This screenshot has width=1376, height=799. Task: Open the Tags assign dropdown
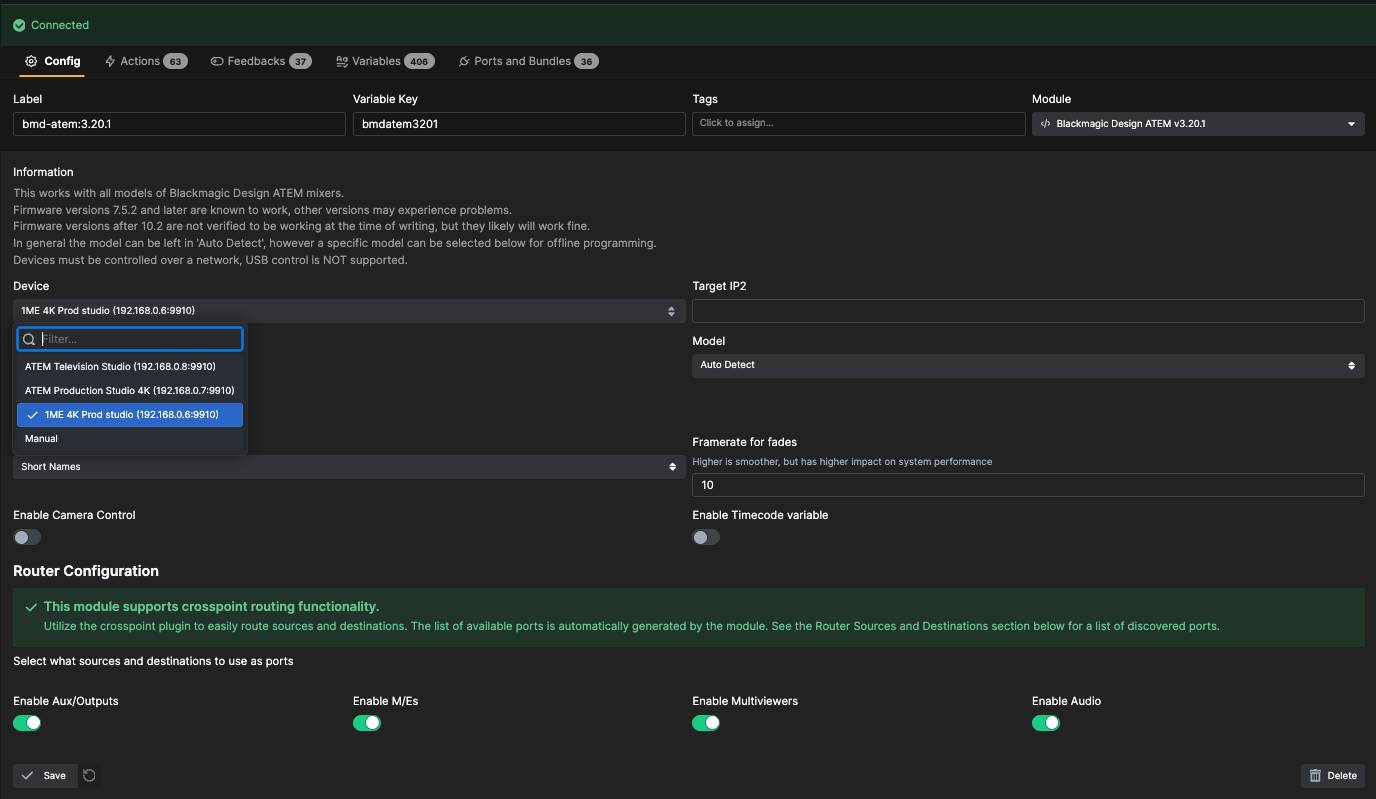[859, 123]
